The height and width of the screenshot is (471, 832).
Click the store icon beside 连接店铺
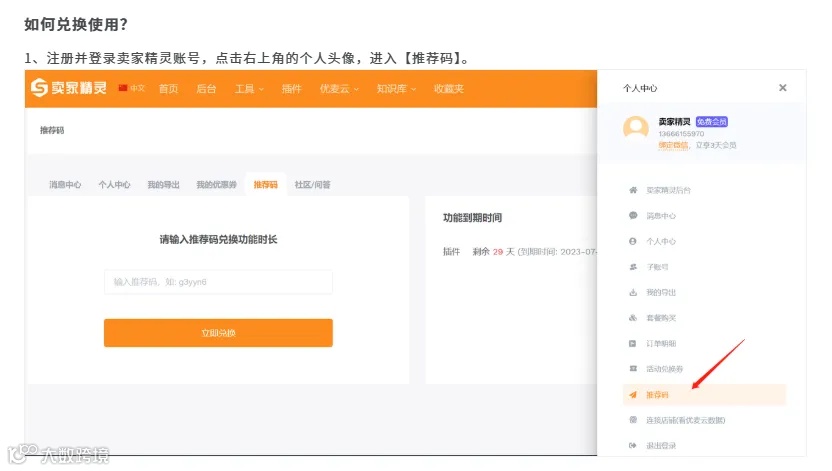point(633,420)
